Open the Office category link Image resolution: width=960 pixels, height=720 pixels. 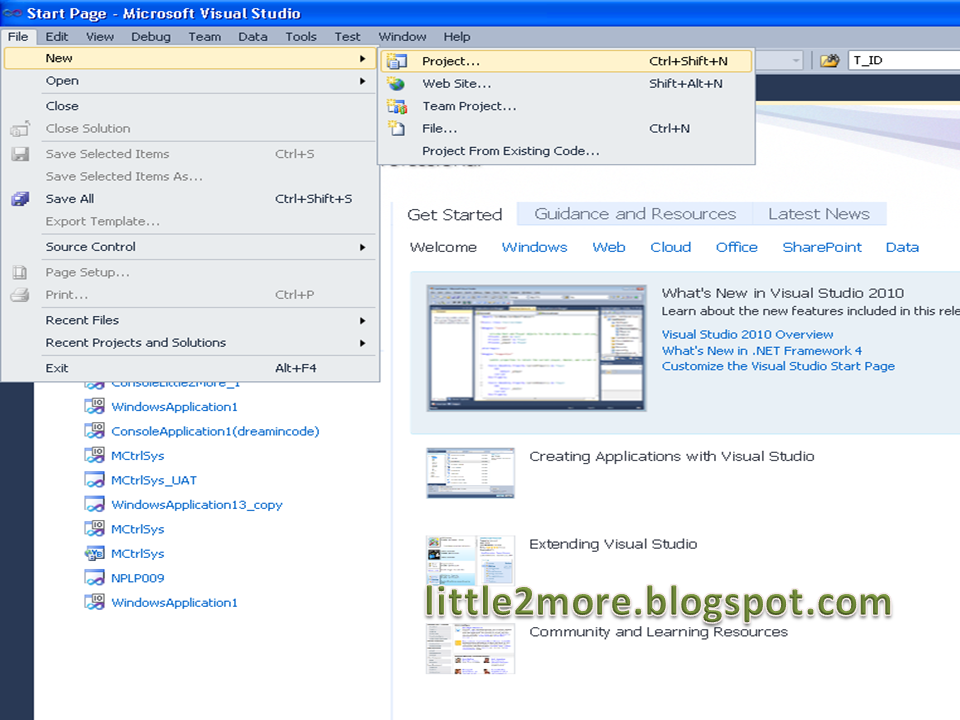[737, 247]
